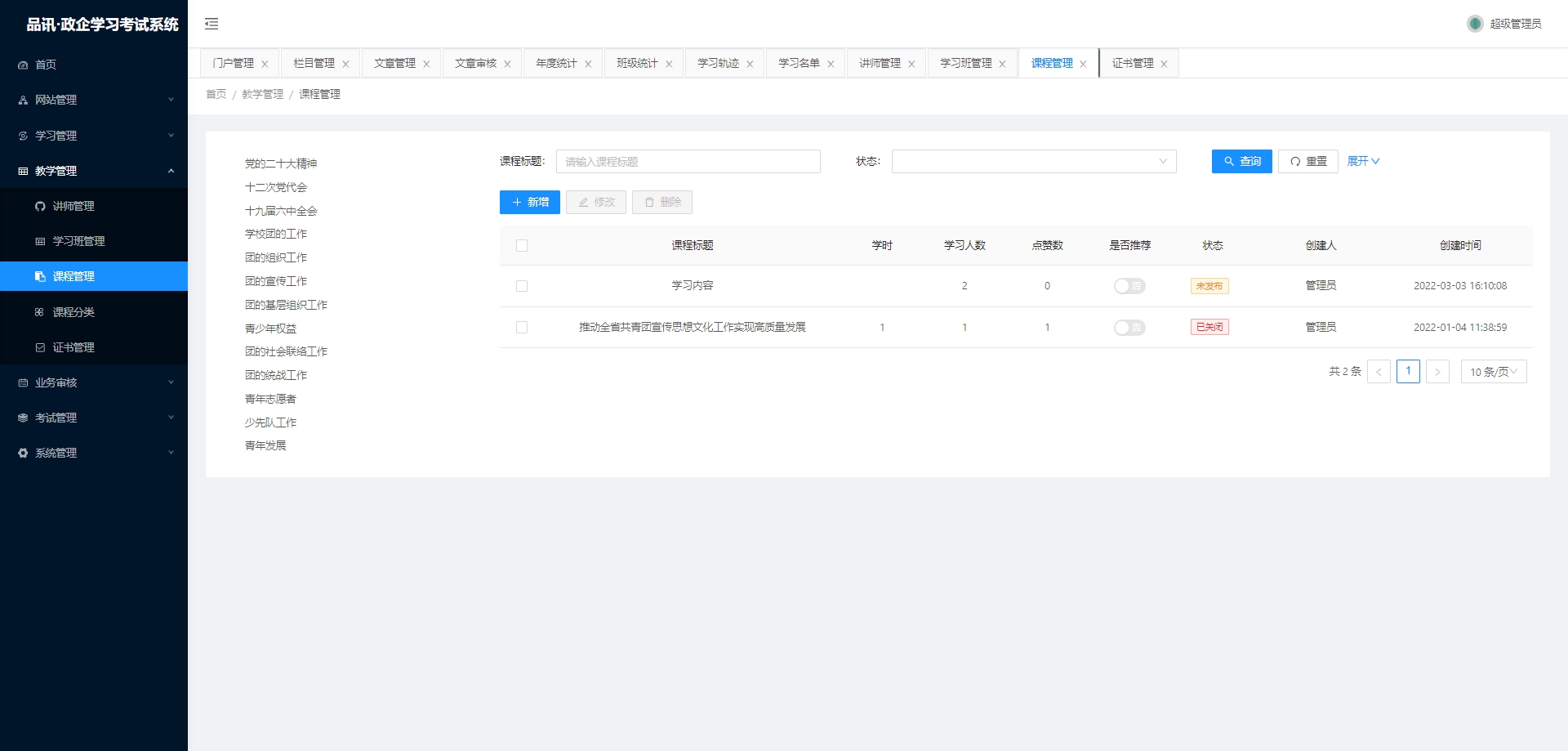Image resolution: width=1568 pixels, height=751 pixels.
Task: Check the 学习内容 row checkbox
Action: (522, 286)
